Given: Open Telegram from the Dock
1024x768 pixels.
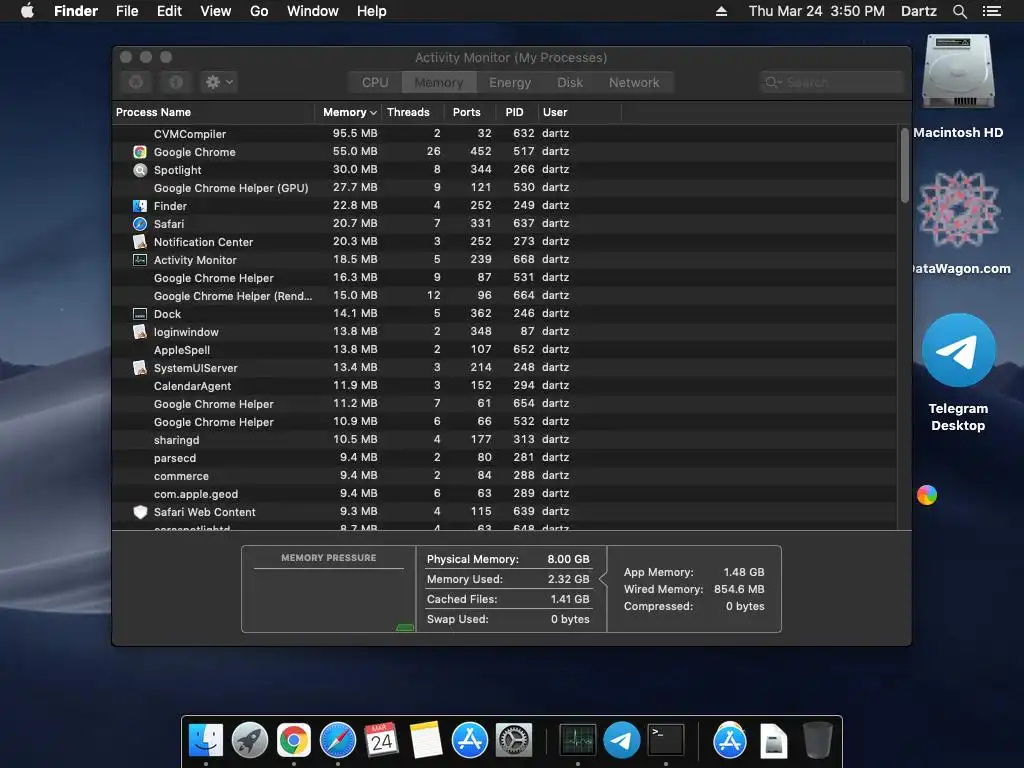Looking at the screenshot, I should tap(621, 741).
